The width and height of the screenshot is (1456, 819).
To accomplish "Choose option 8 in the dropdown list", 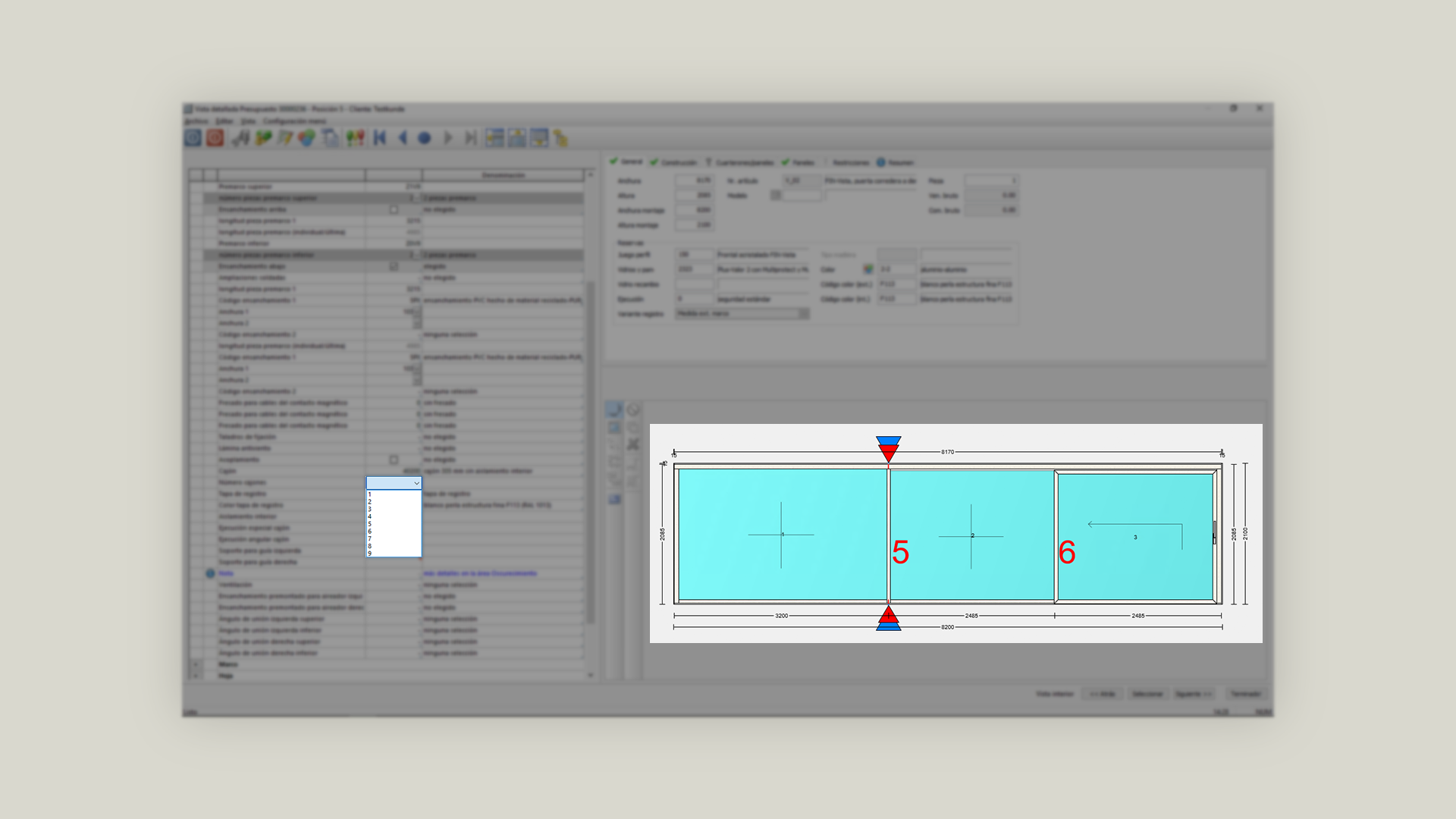I will click(394, 546).
